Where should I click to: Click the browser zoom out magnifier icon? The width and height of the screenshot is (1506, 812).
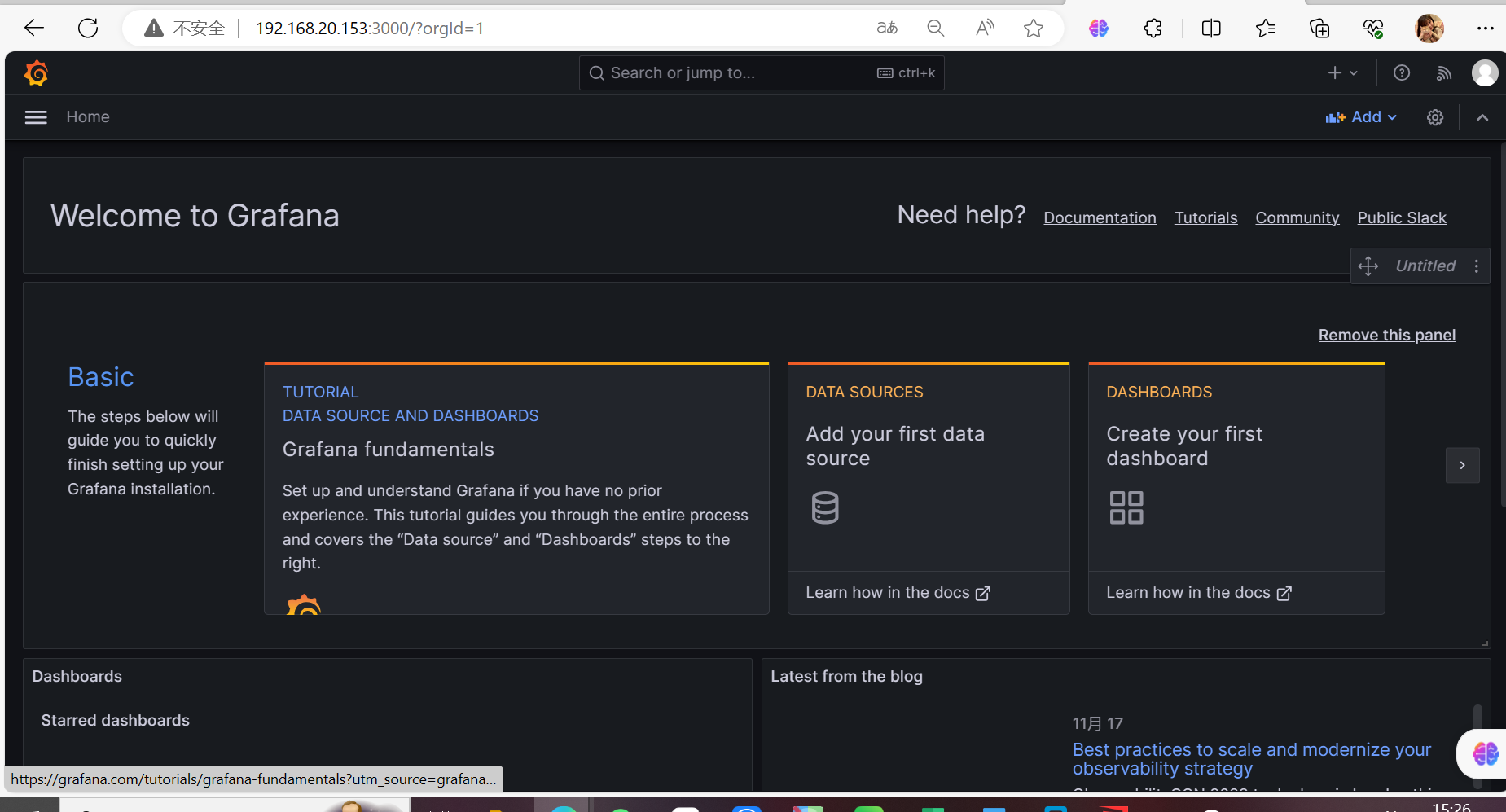point(936,29)
